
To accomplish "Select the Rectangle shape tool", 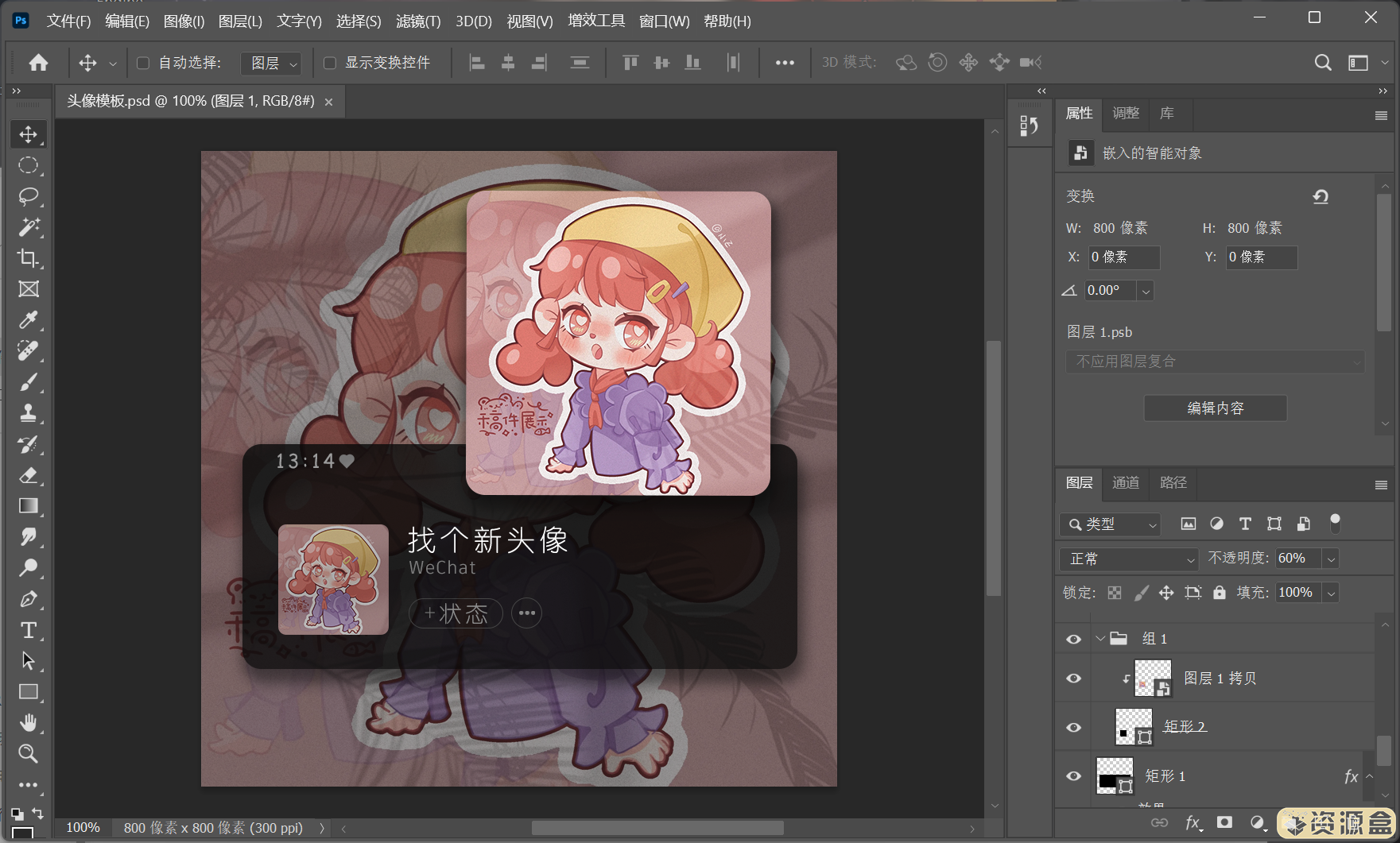I will click(29, 692).
